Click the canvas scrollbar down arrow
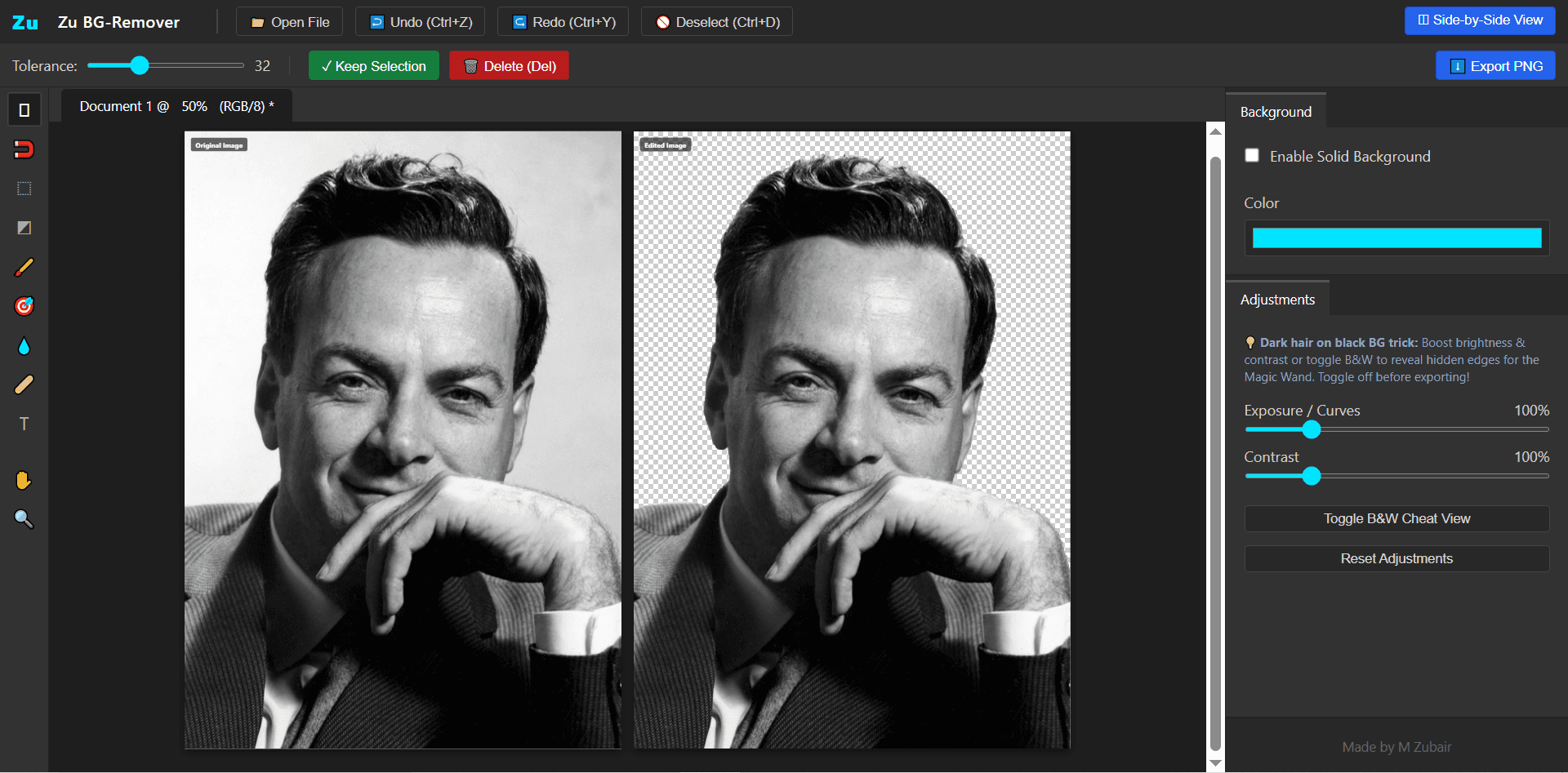 pyautogui.click(x=1215, y=763)
